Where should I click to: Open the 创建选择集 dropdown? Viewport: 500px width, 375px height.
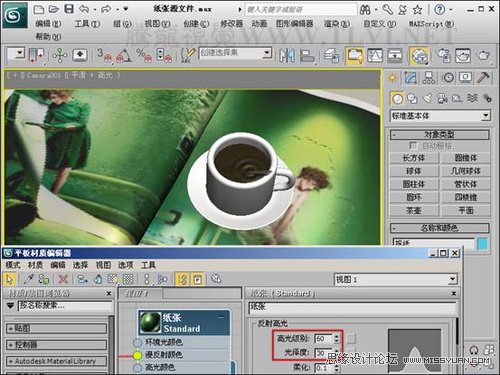pyautogui.click(x=235, y=53)
